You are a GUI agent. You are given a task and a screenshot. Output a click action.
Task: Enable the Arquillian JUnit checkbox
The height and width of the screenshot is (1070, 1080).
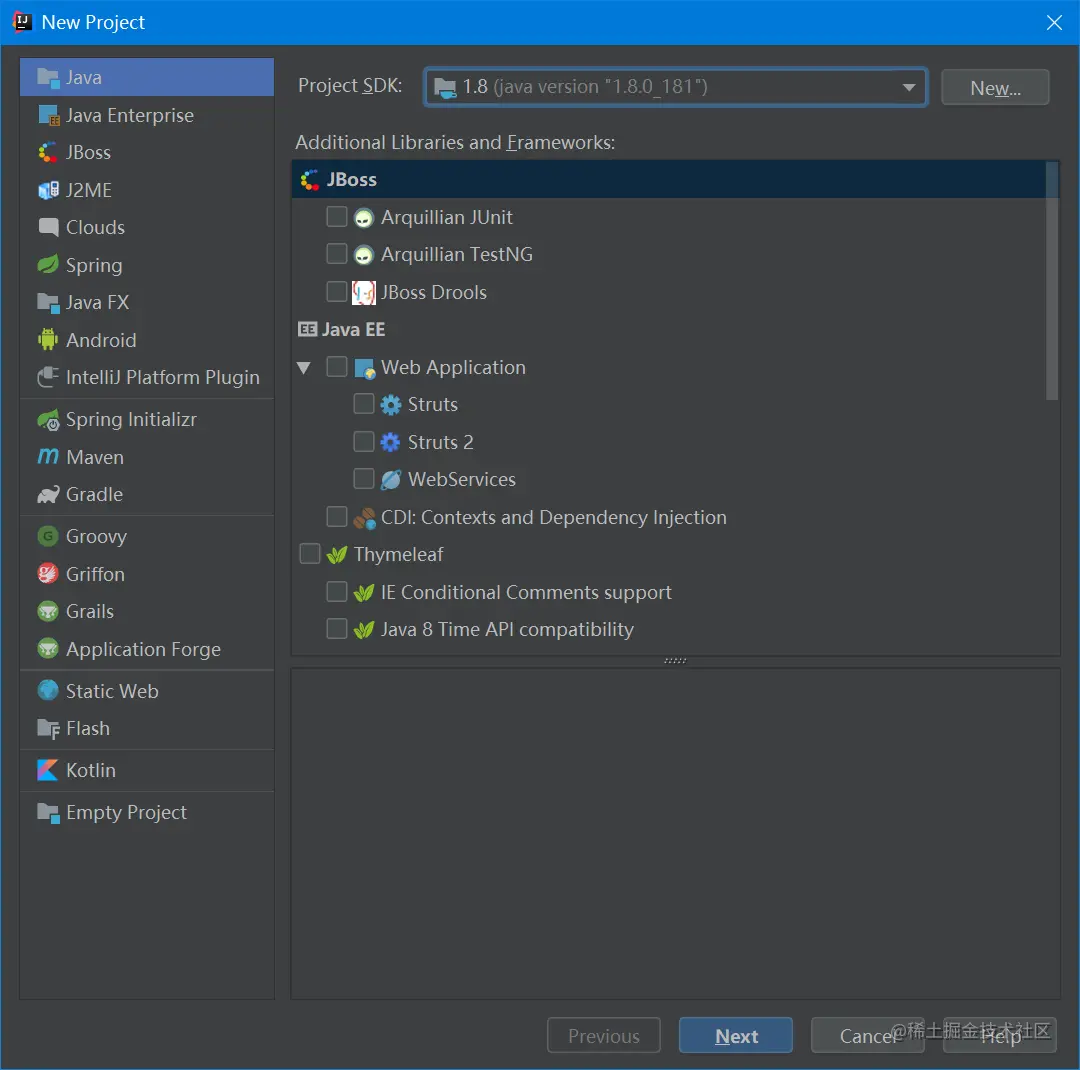coord(337,216)
